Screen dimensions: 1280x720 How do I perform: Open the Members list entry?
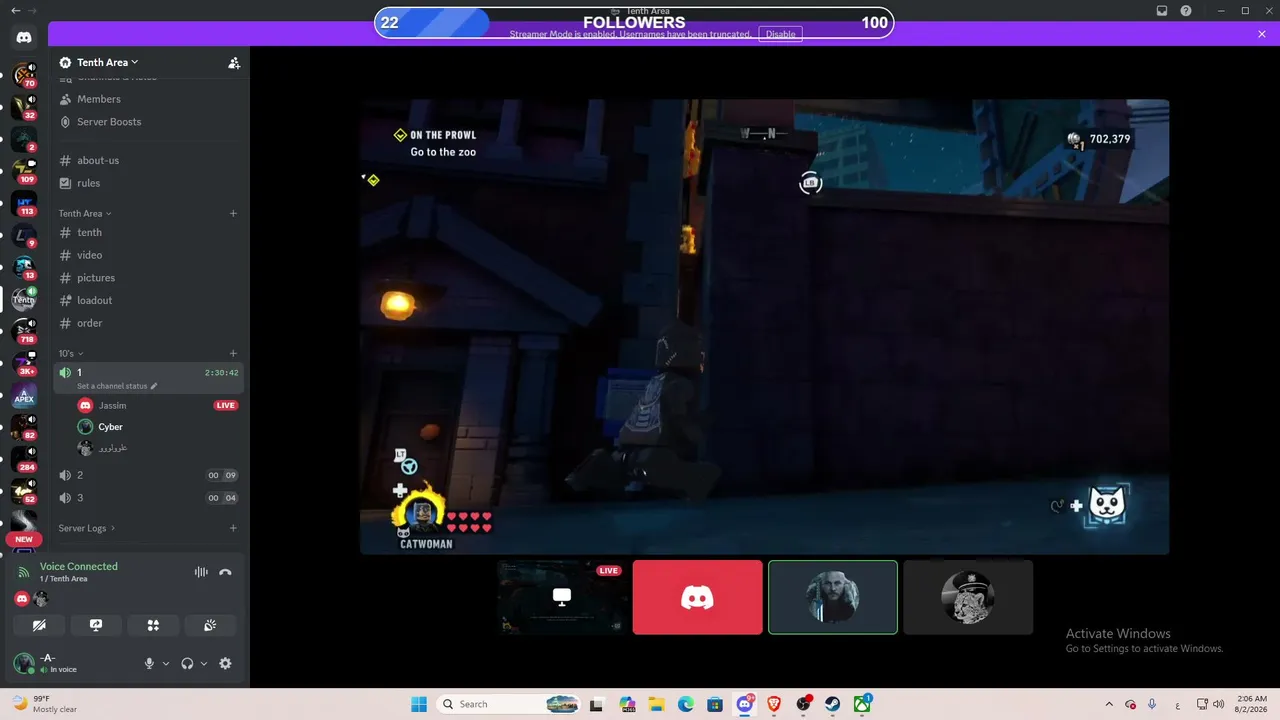point(148,99)
